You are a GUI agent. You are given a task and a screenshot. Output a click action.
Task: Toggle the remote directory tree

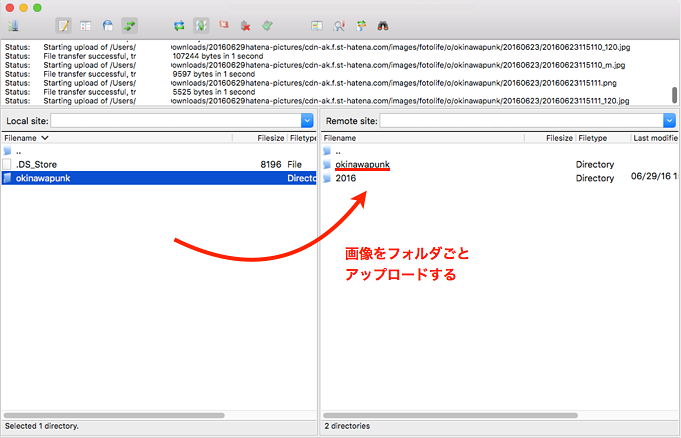(108, 26)
